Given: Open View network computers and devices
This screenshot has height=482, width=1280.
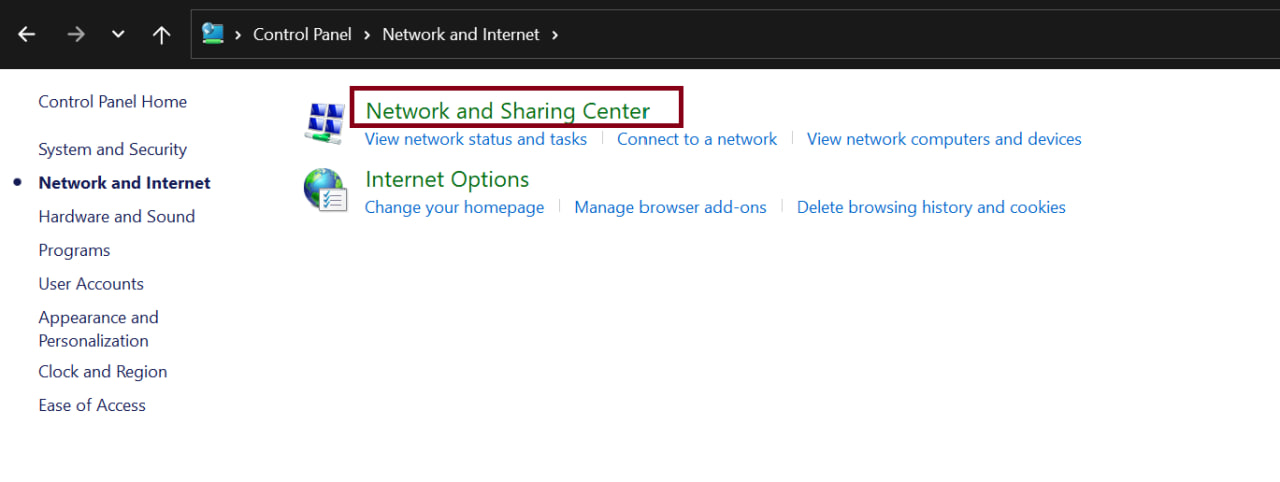Looking at the screenshot, I should 944,140.
